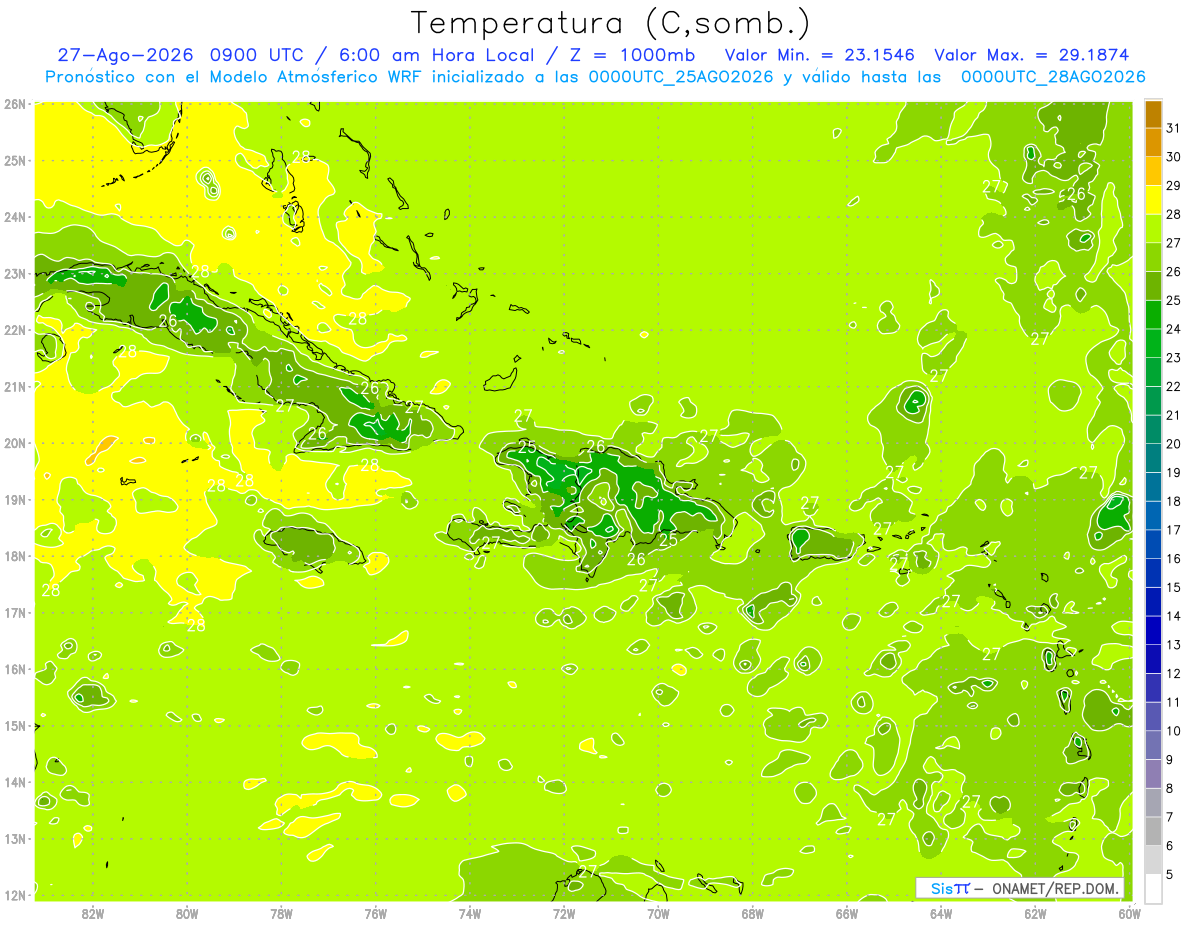Click the number 30 on the color bar
This screenshot has height=927, width=1200.
1174,157
